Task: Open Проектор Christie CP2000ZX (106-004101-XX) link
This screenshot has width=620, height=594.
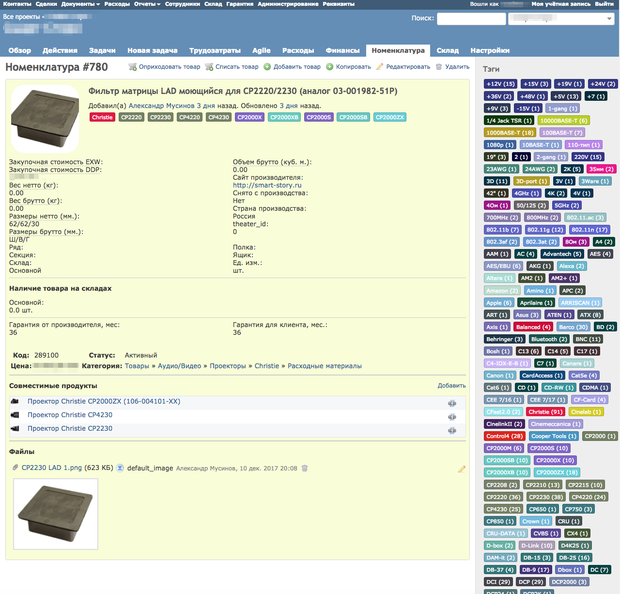Action: [x=104, y=401]
